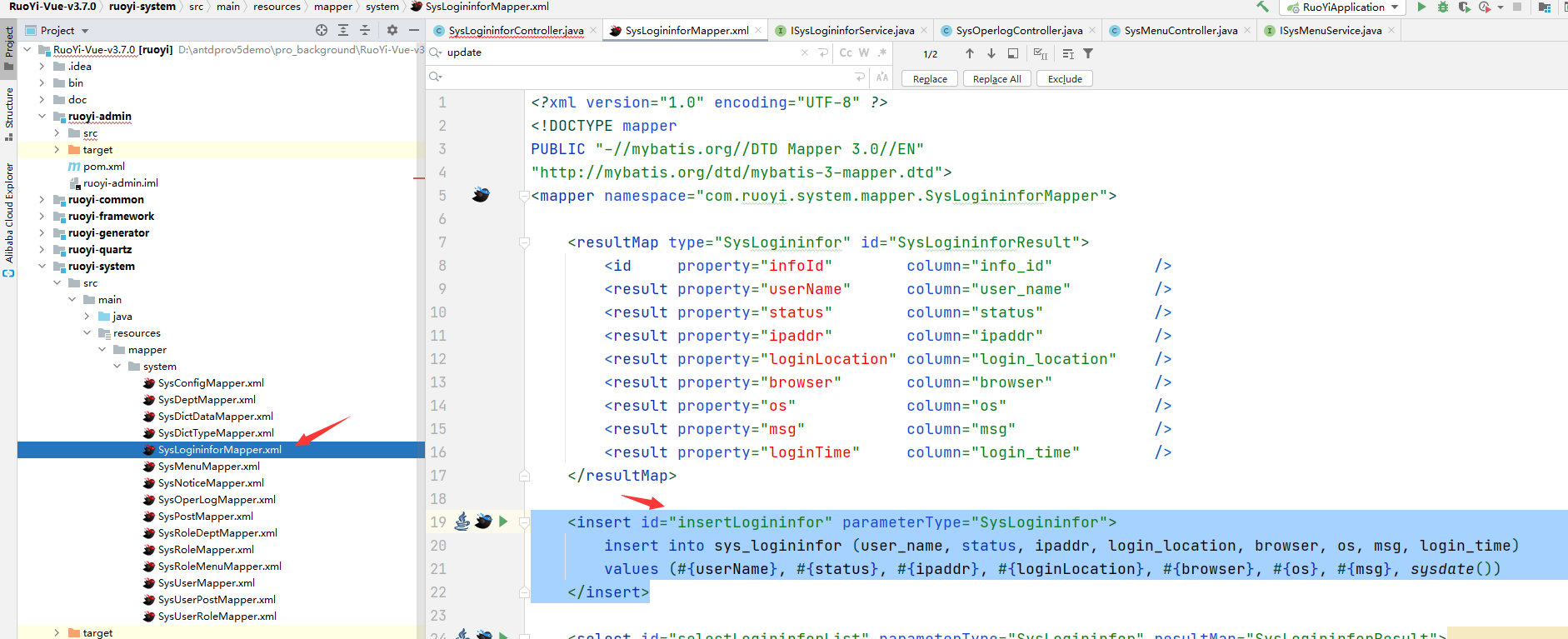Screen dimensions: 1568x639
Task: Go to next occurrence with down arrow
Action: pos(991,53)
